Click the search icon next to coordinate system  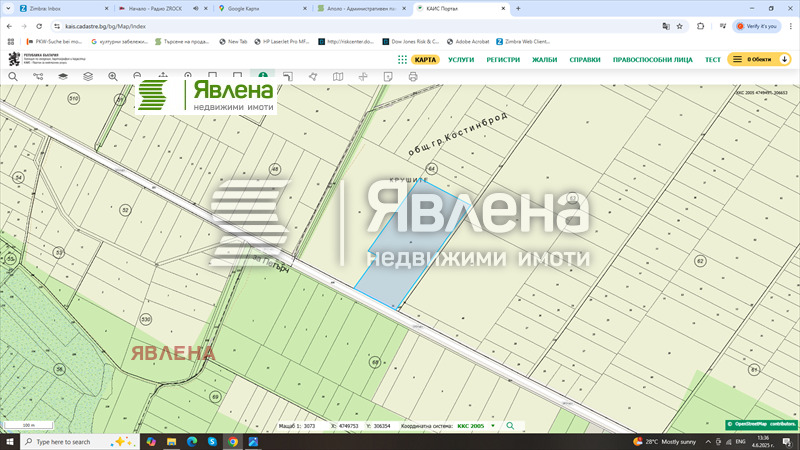pyautogui.click(x=510, y=426)
